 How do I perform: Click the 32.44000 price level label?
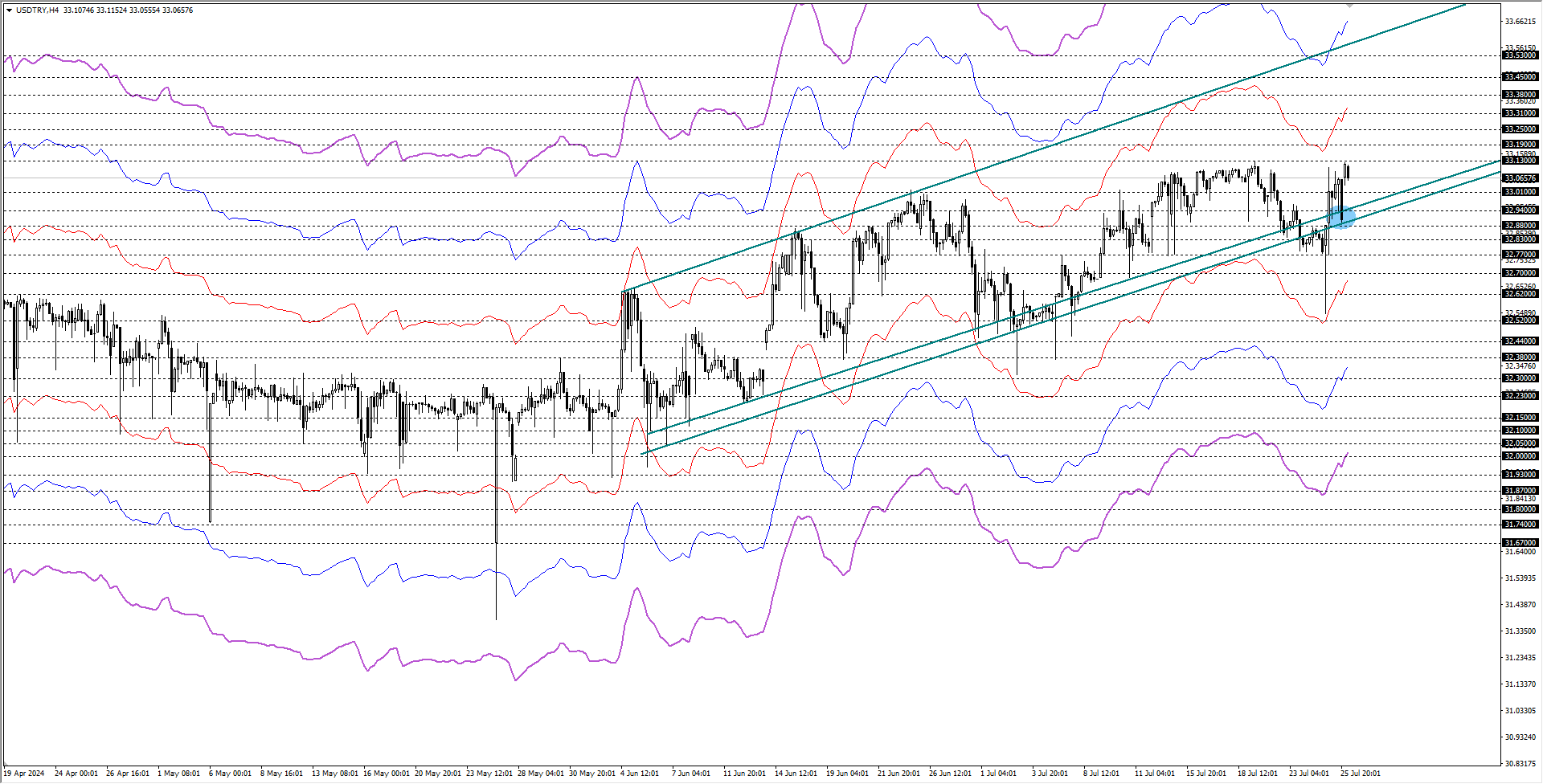pyautogui.click(x=1520, y=341)
